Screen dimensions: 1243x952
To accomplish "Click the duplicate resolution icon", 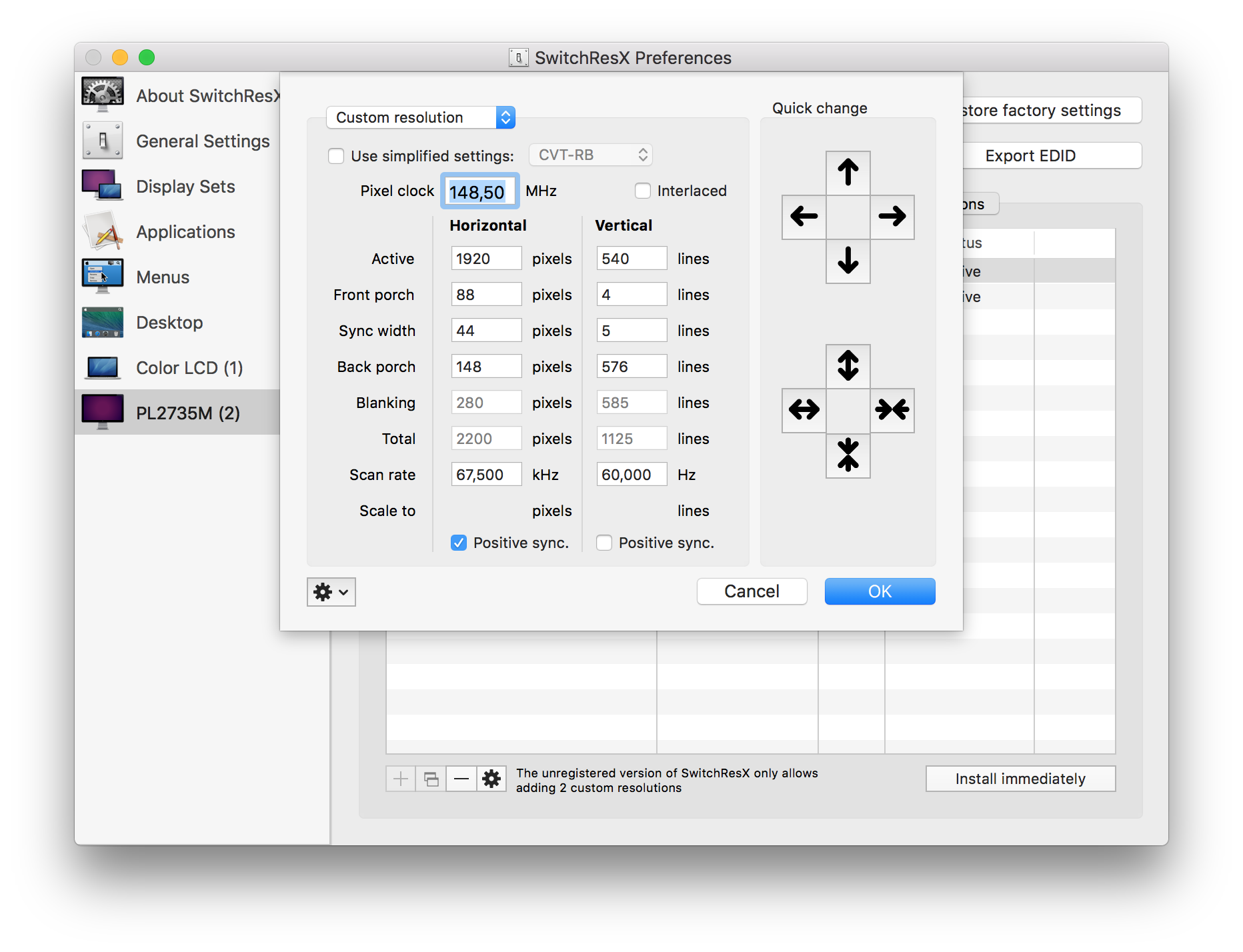I will [431, 779].
